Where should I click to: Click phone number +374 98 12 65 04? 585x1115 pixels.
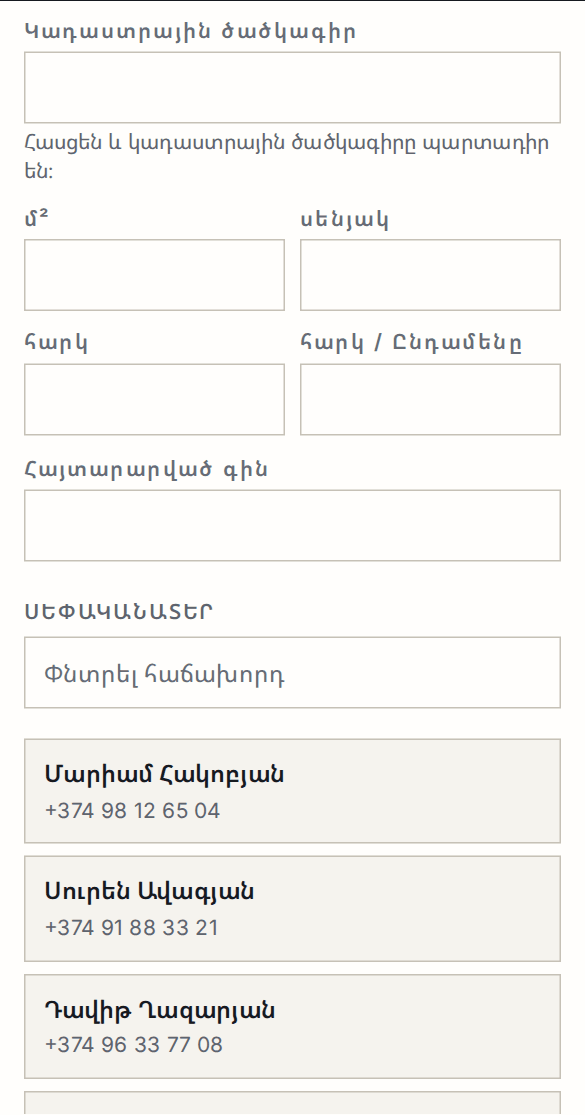[x=132, y=811]
